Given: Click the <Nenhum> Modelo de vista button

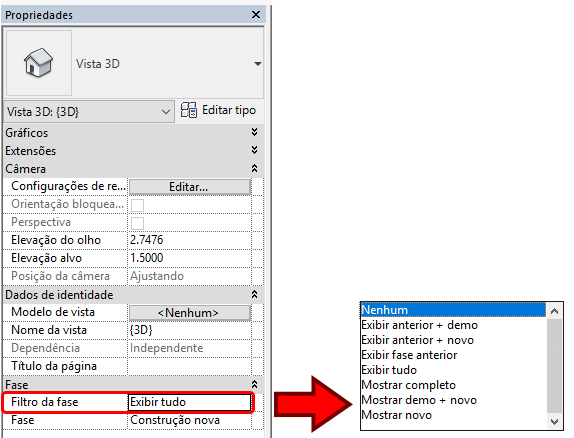Looking at the screenshot, I should 190,313.
